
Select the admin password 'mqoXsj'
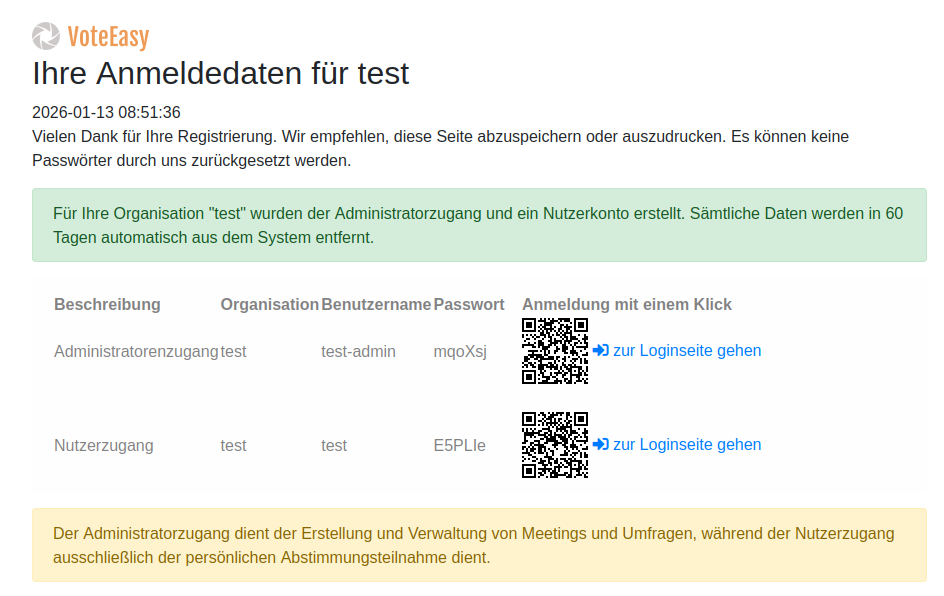460,351
